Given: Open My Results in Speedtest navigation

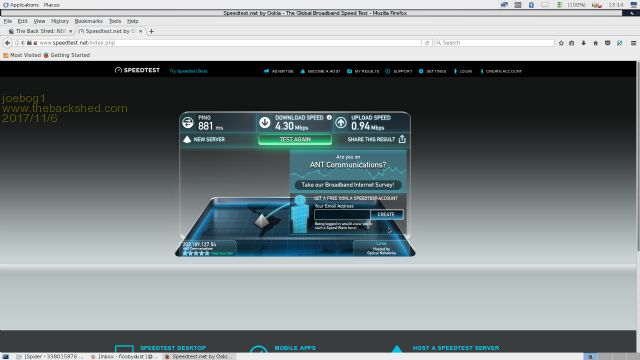Looking at the screenshot, I should (x=363, y=71).
